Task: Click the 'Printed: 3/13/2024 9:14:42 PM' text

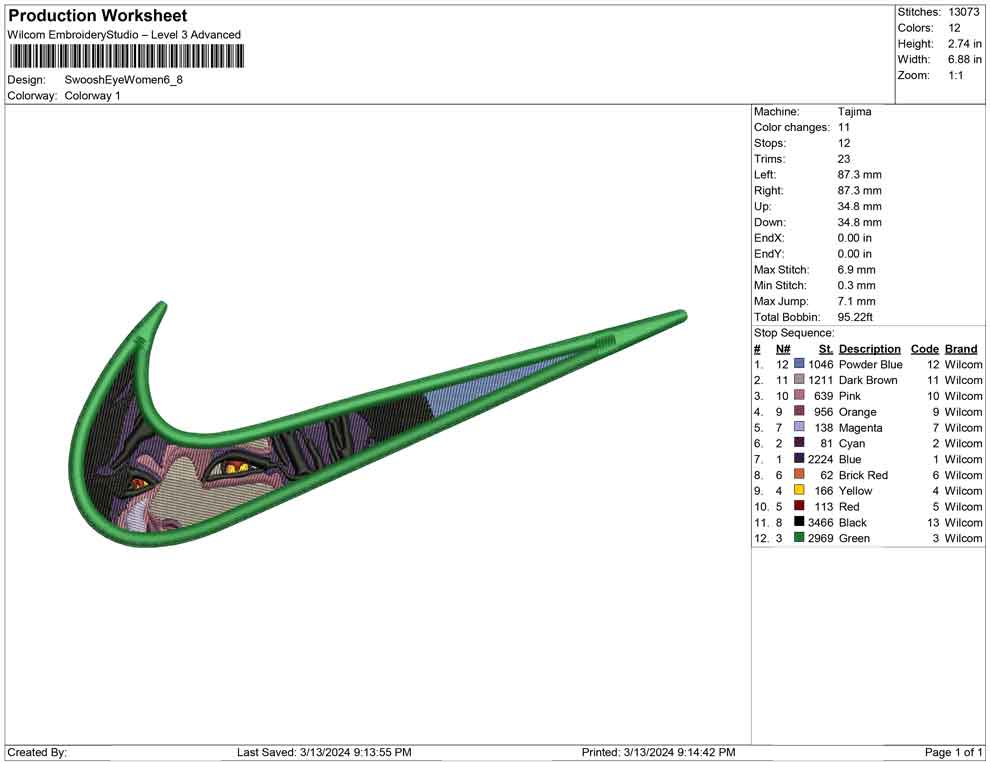Action: pyautogui.click(x=658, y=752)
